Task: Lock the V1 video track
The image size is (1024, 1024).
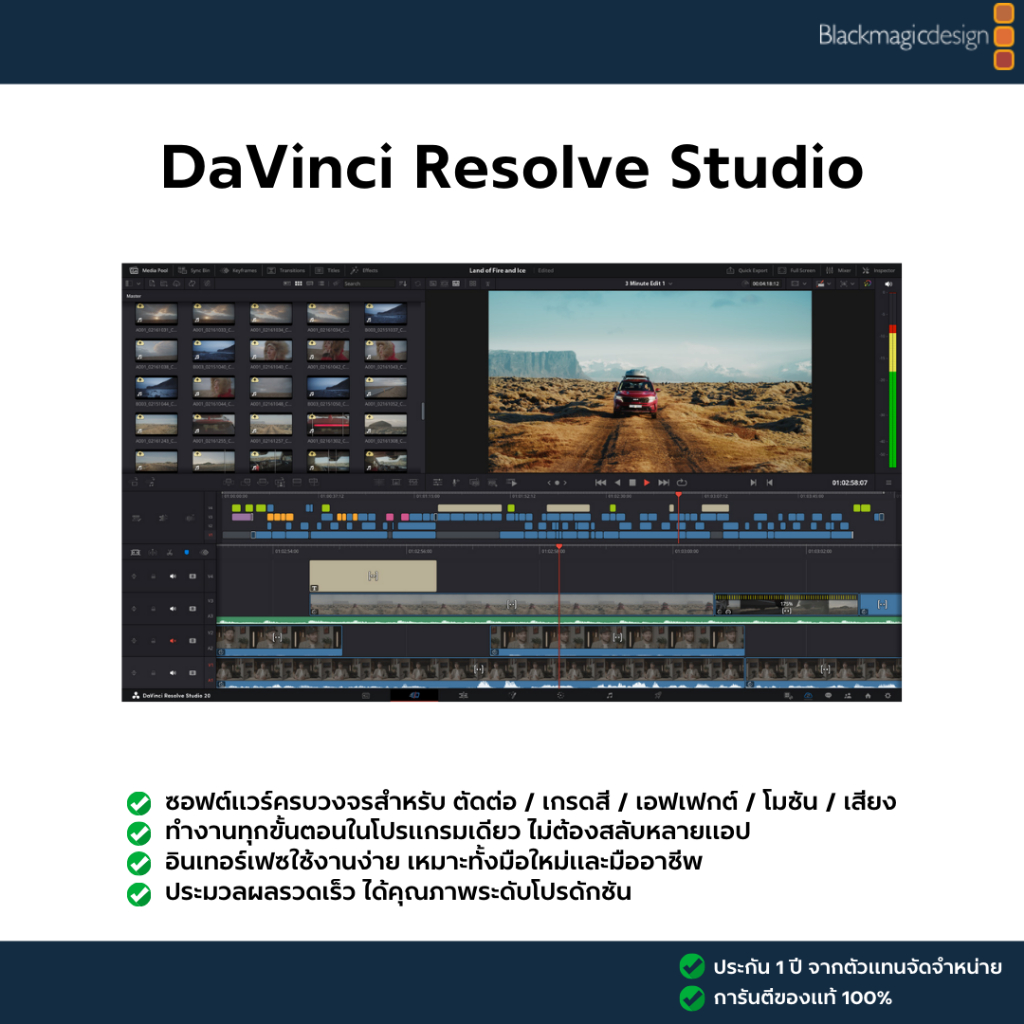Action: 153,673
